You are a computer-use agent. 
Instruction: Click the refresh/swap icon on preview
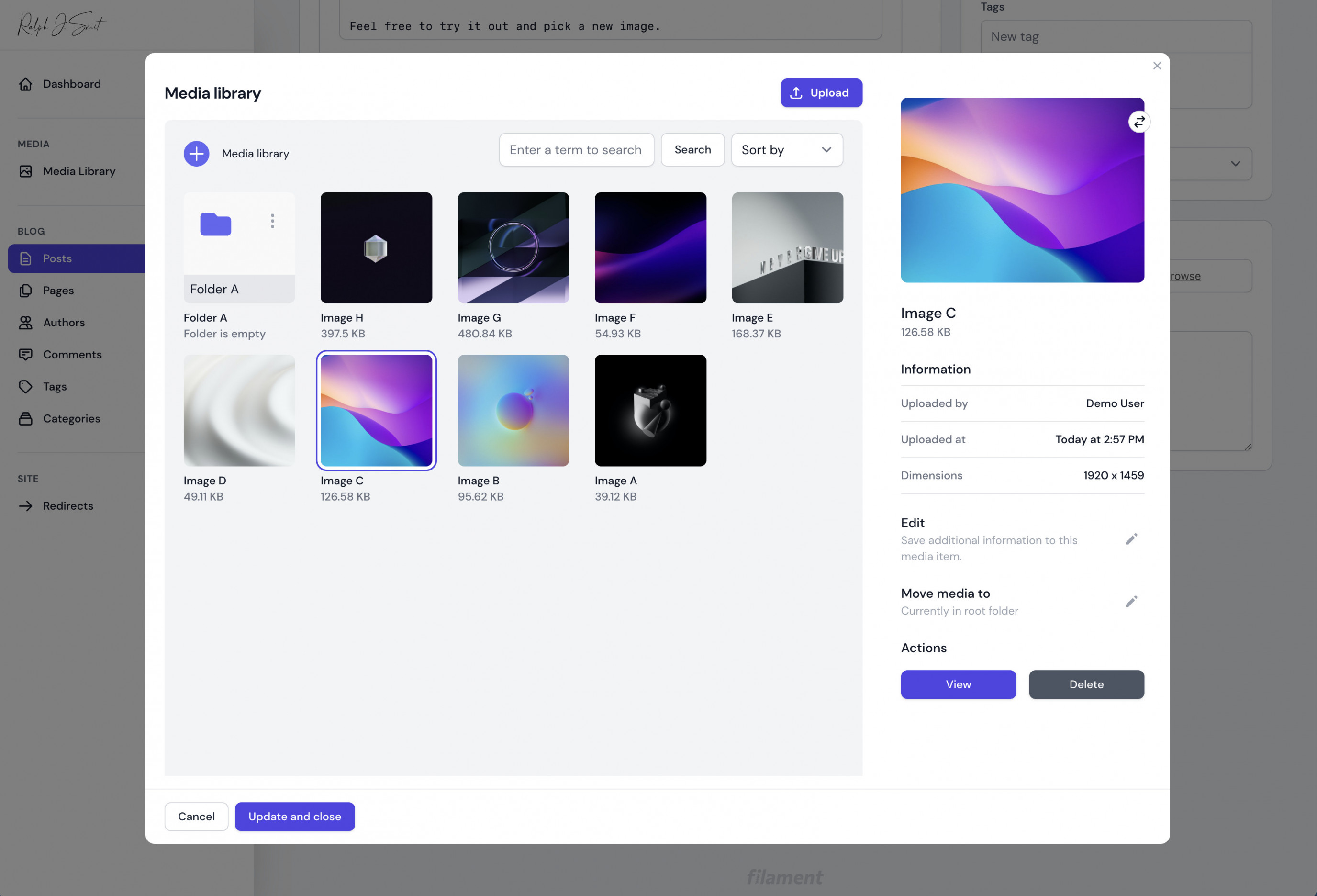coord(1139,121)
